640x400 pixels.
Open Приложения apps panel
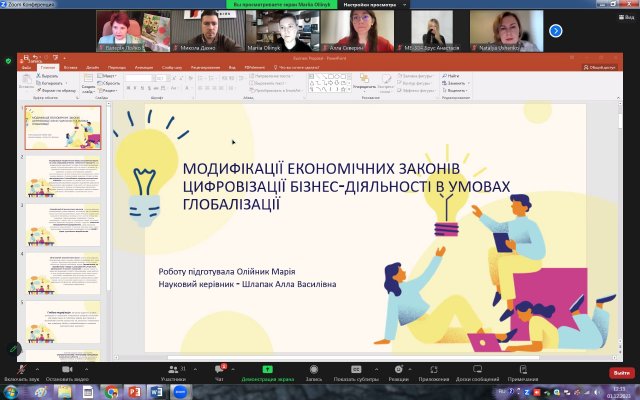(433, 370)
